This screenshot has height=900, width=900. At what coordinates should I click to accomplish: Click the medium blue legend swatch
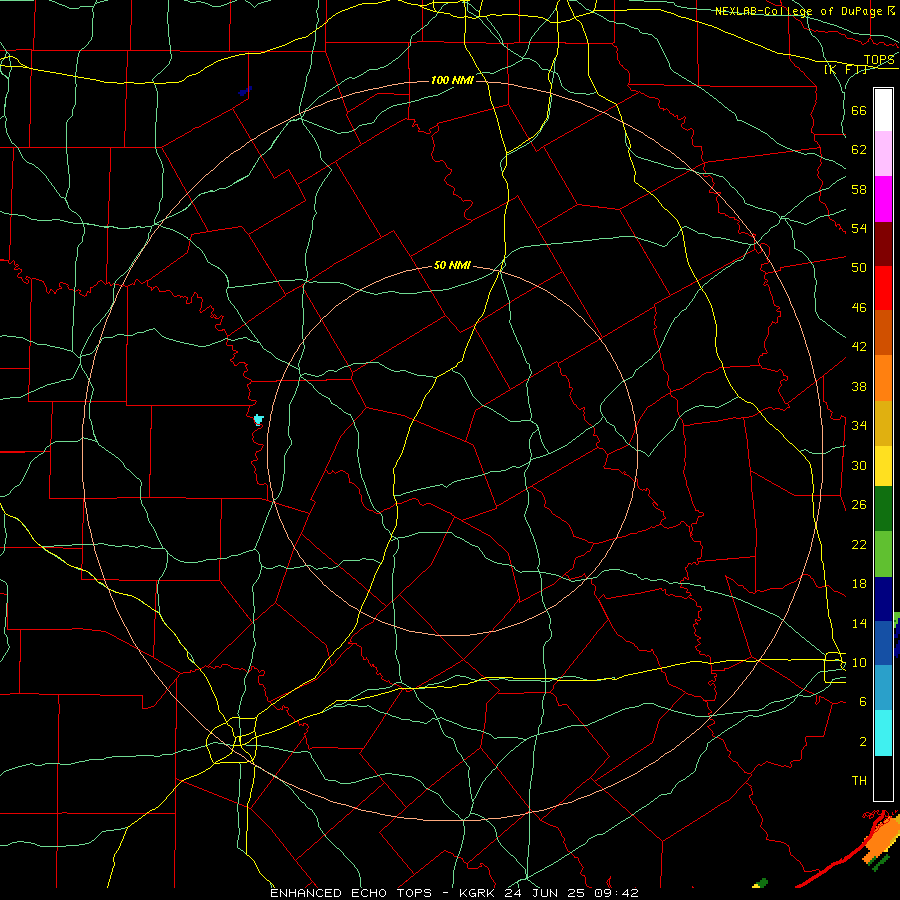[883, 643]
